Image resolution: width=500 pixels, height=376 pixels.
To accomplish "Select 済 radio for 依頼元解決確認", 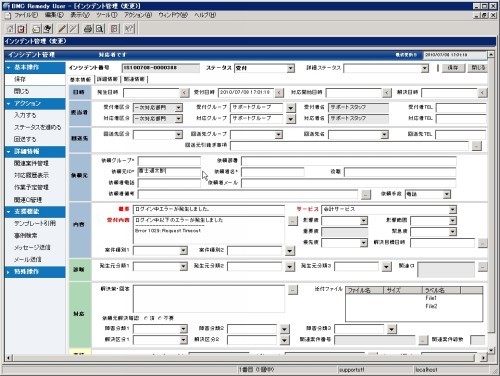I will tap(146, 318).
